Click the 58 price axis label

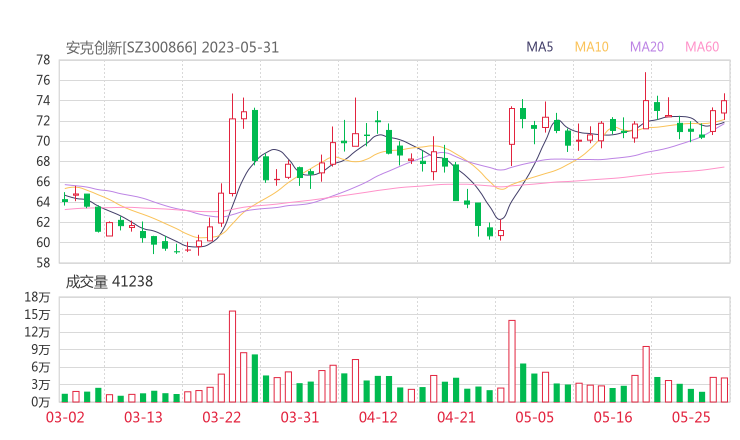click(x=43, y=263)
